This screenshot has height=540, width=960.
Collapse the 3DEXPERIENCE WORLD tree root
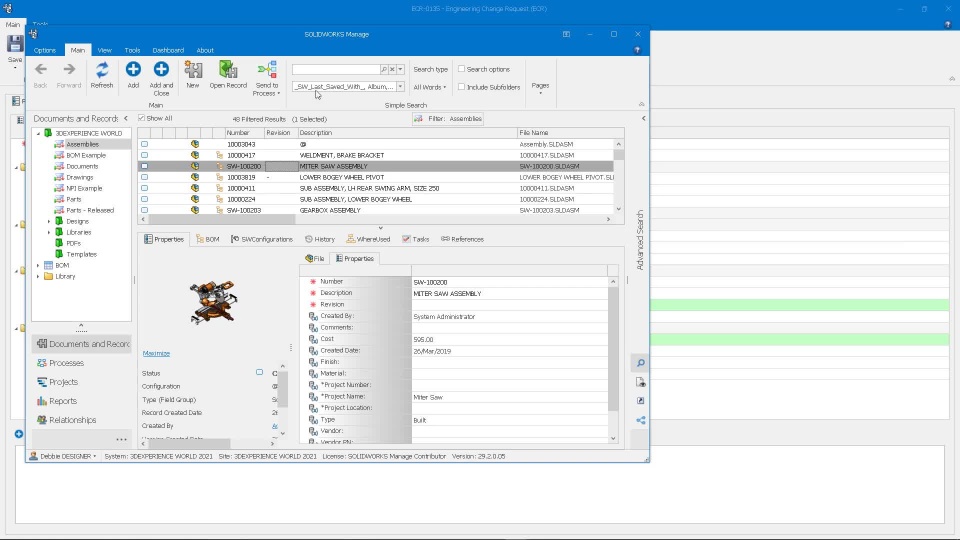pyautogui.click(x=38, y=133)
